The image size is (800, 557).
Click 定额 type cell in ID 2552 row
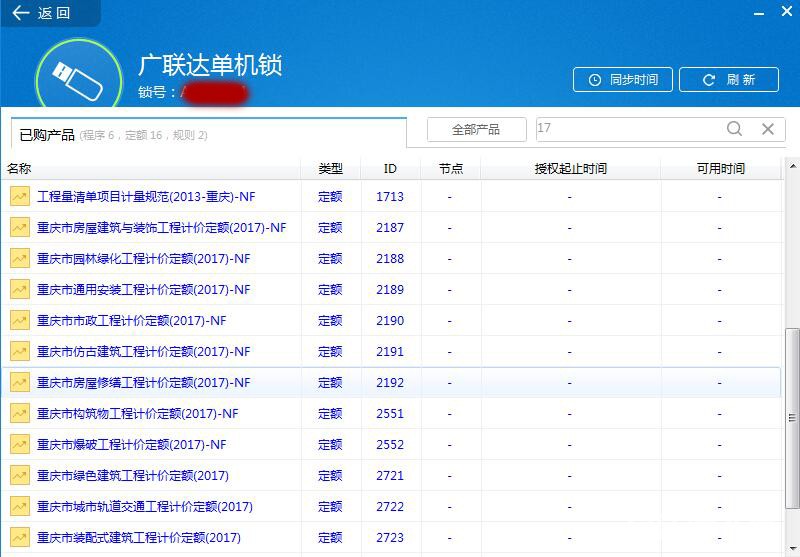(x=330, y=444)
